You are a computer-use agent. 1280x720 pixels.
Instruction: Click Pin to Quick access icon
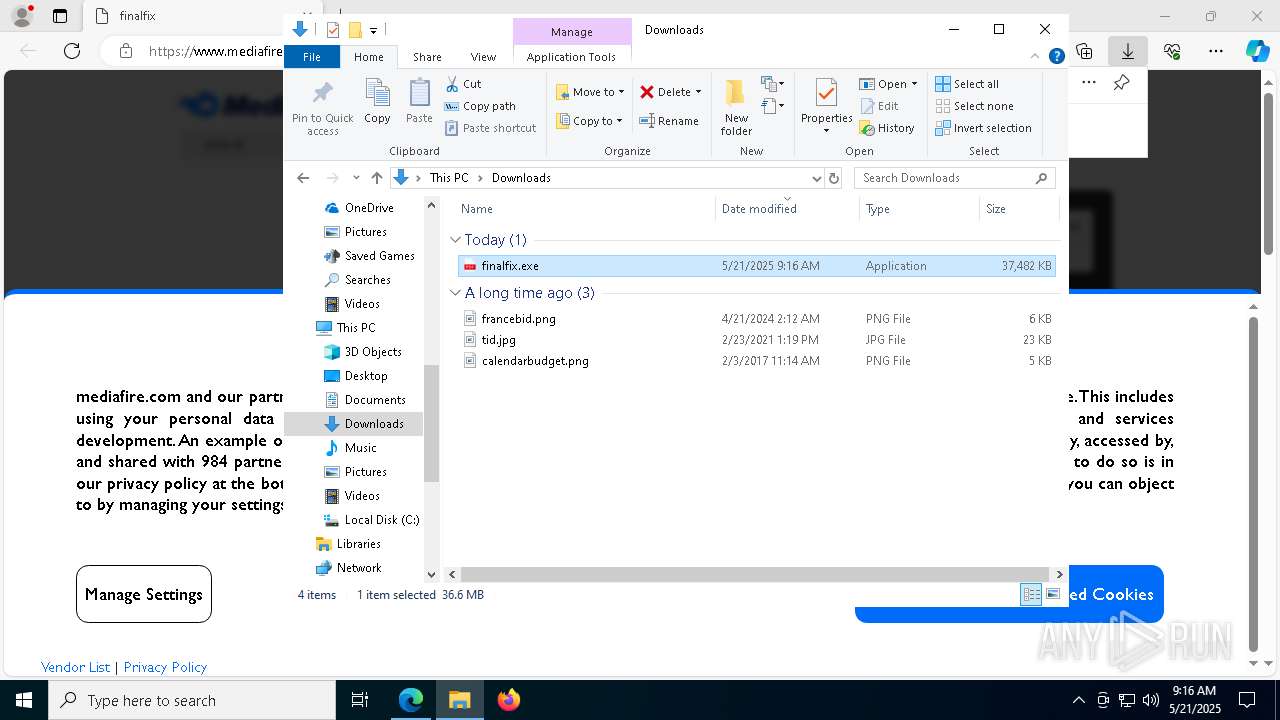322,108
